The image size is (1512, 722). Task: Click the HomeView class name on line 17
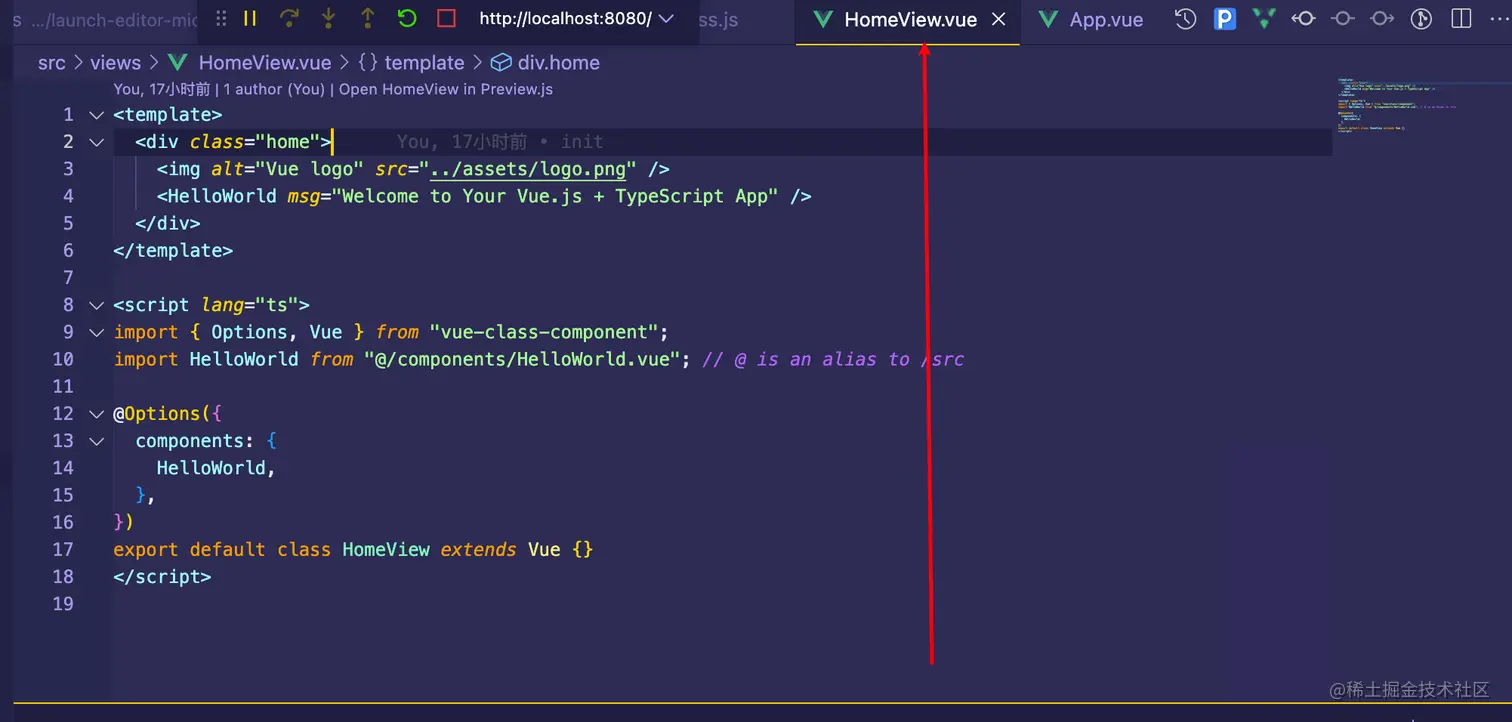[x=386, y=549]
